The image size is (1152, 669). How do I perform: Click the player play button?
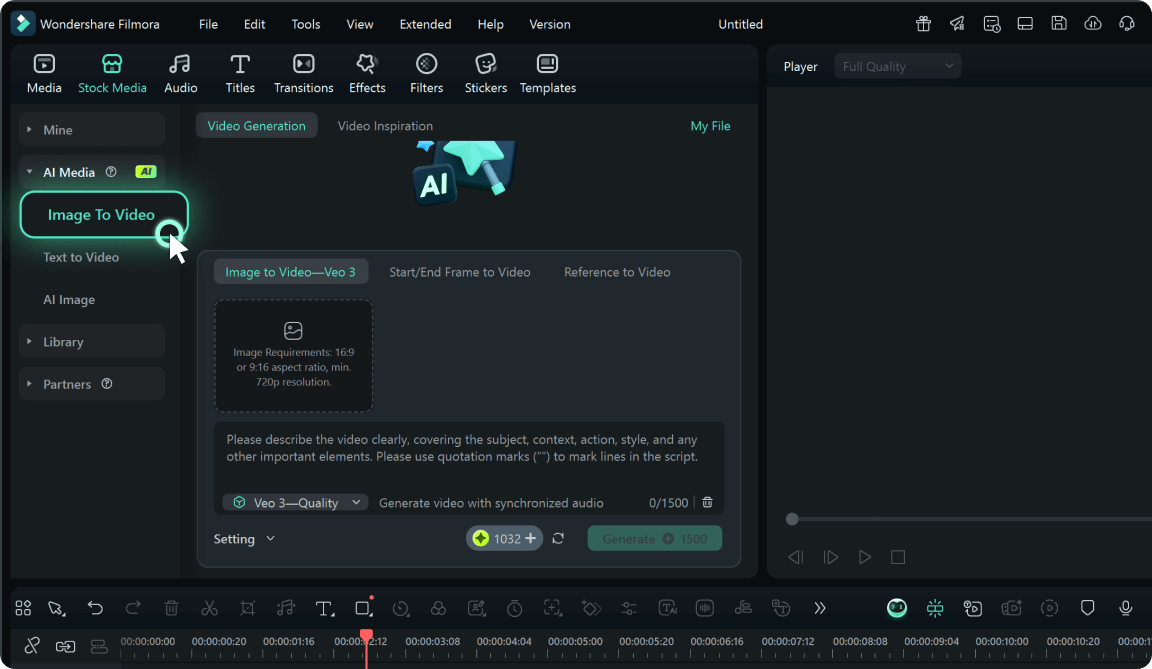coord(865,557)
